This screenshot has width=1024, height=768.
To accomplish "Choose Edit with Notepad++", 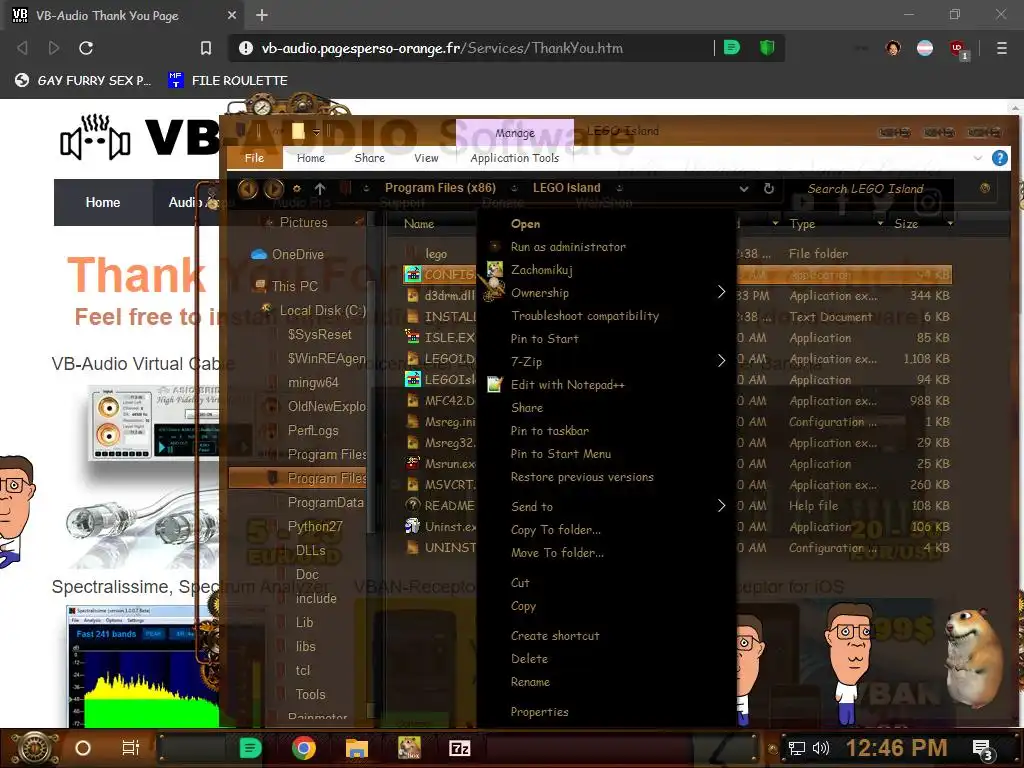I will point(568,385).
